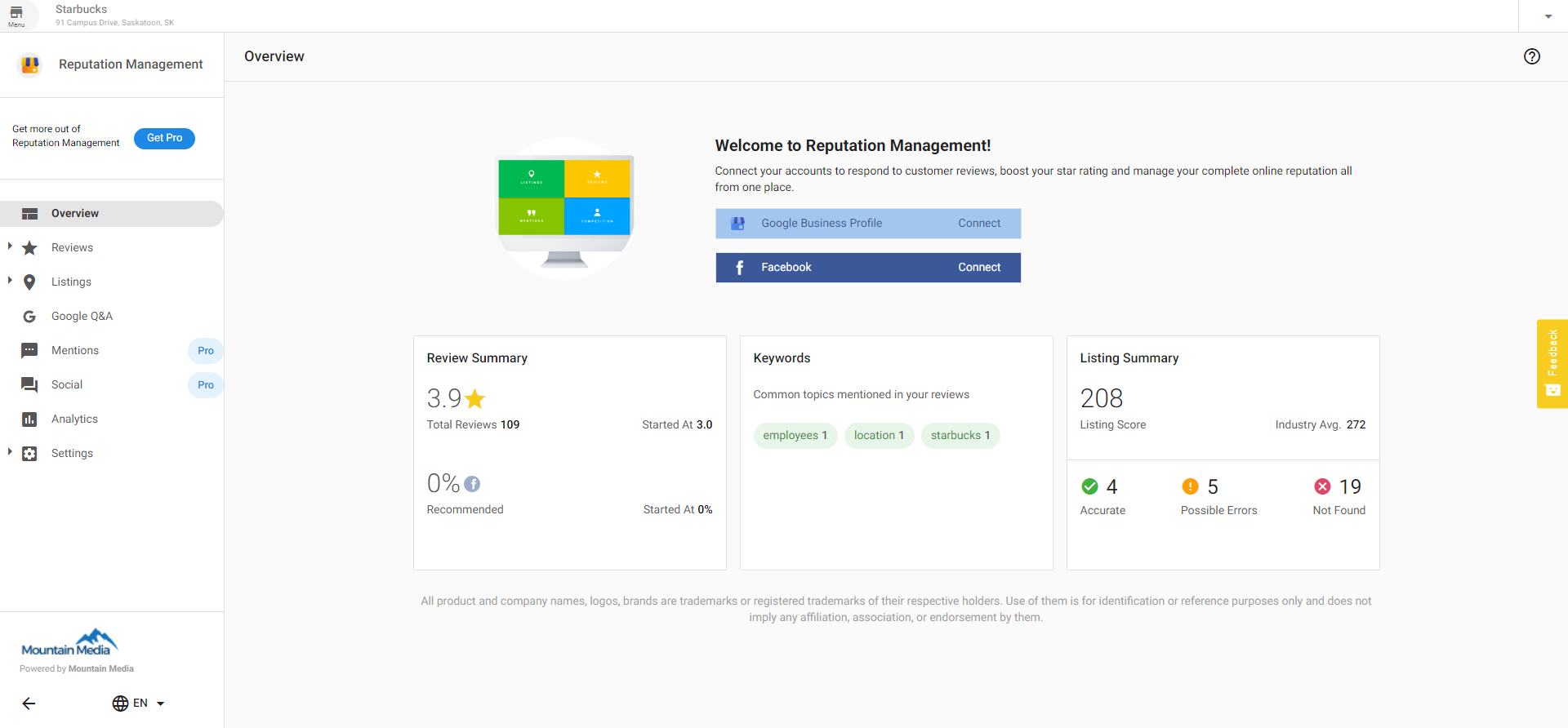Click the Google Q&A G icon

pyautogui.click(x=30, y=317)
